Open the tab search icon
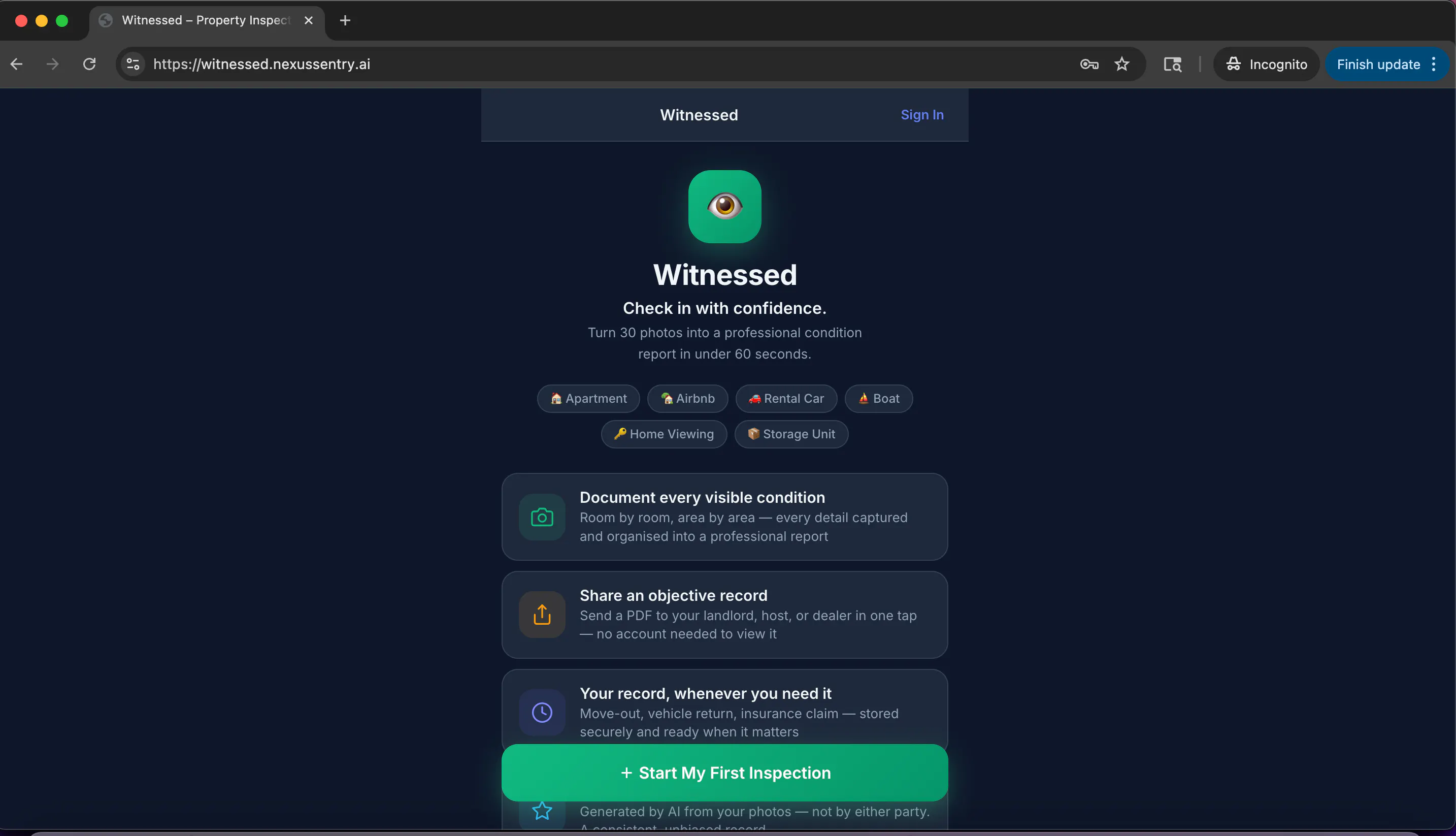Image resolution: width=1456 pixels, height=836 pixels. coord(1172,63)
